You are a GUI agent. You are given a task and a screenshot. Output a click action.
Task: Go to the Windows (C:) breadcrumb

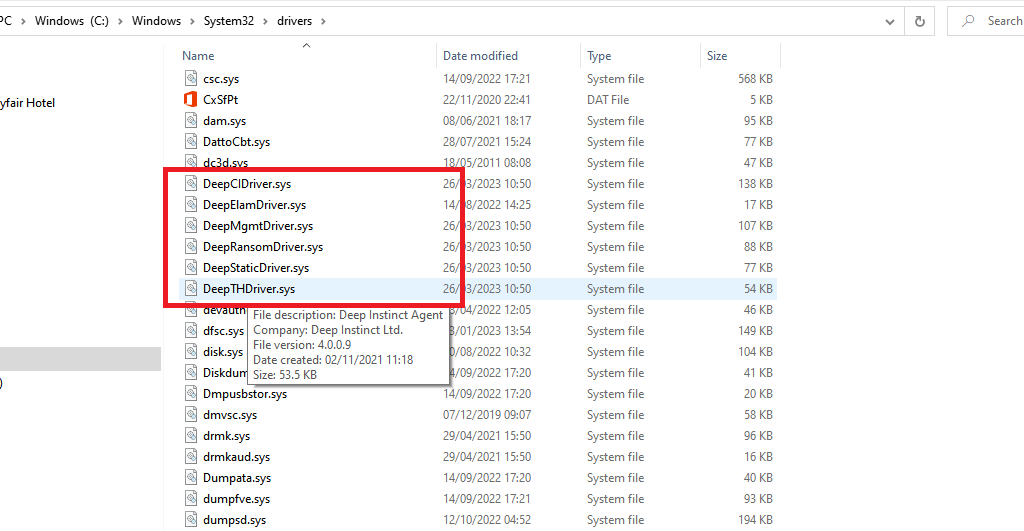click(x=72, y=21)
